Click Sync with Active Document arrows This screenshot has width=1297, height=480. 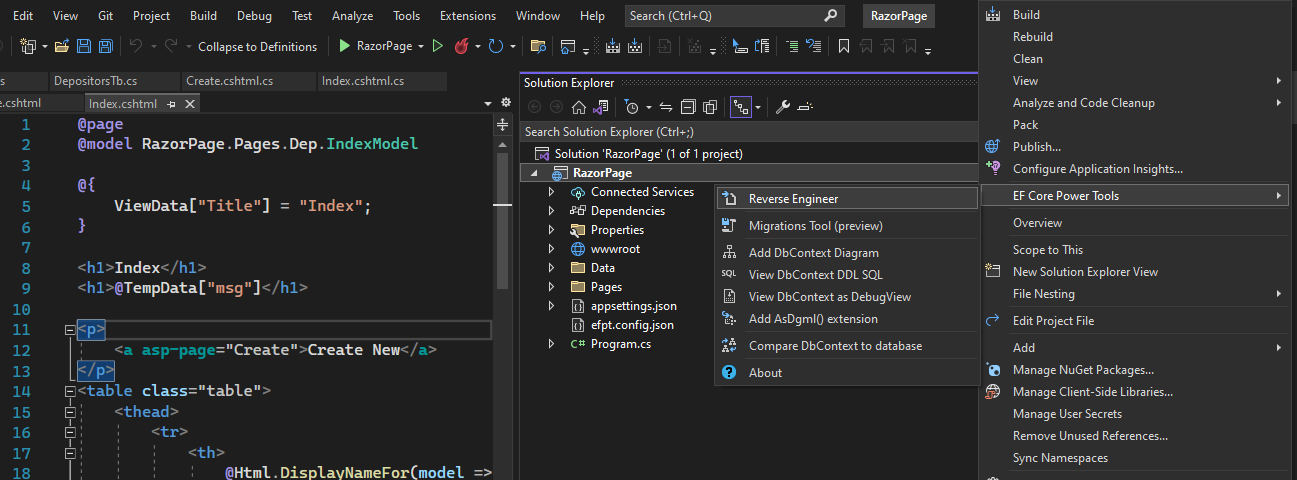pyautogui.click(x=665, y=107)
